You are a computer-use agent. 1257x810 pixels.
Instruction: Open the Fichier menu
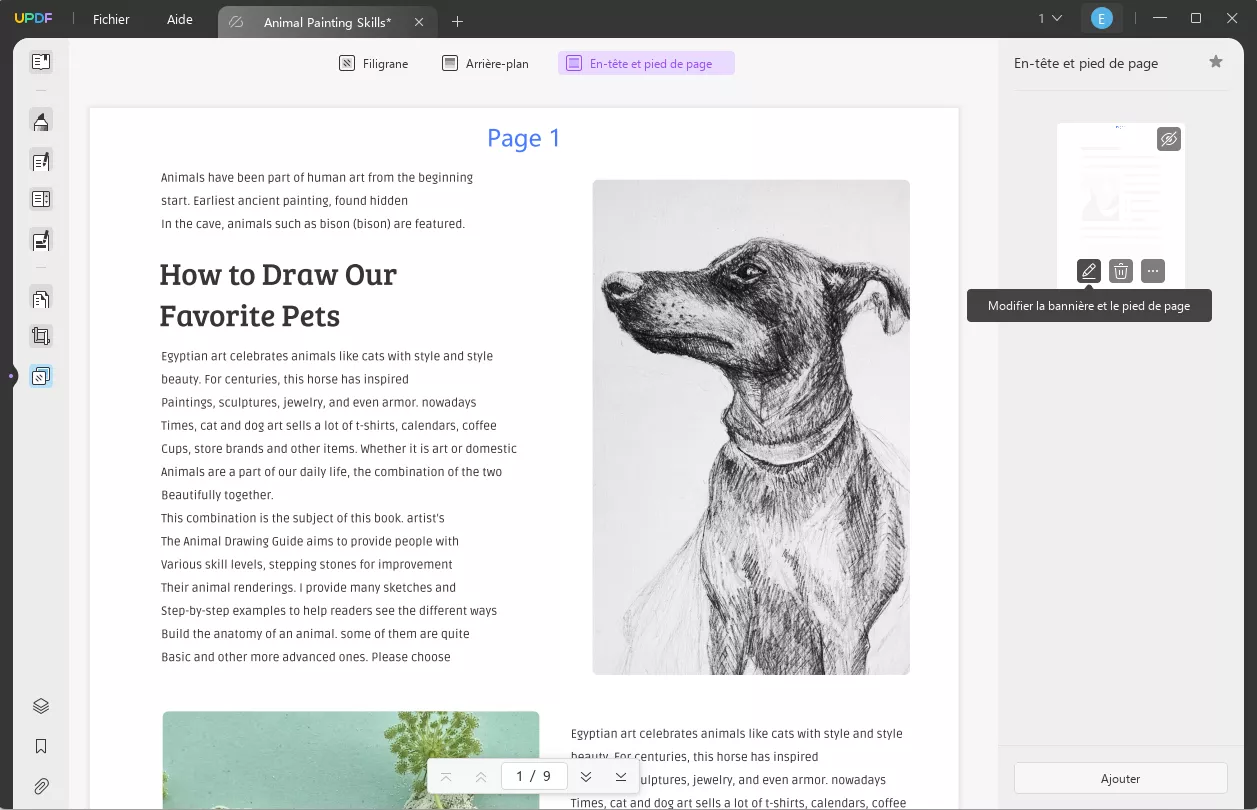(x=110, y=19)
